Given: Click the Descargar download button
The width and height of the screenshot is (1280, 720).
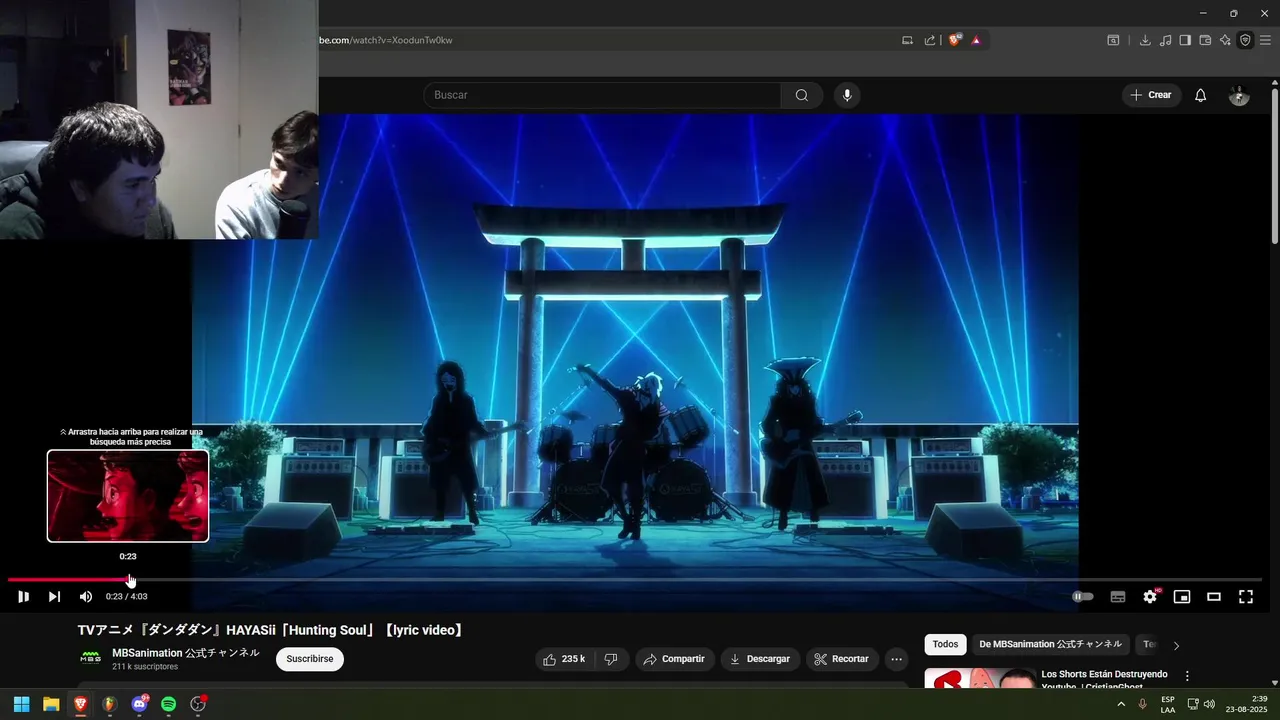Looking at the screenshot, I should pyautogui.click(x=760, y=659).
